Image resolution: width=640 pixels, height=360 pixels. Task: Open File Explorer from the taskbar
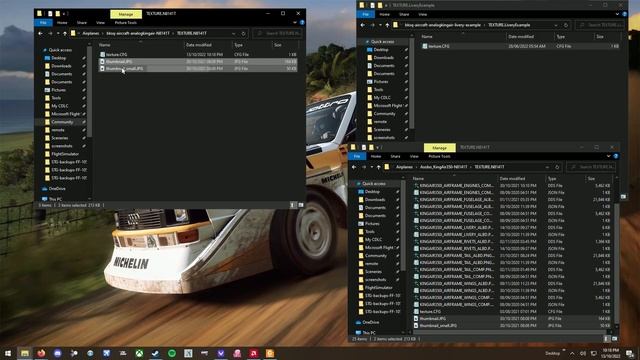point(24,353)
